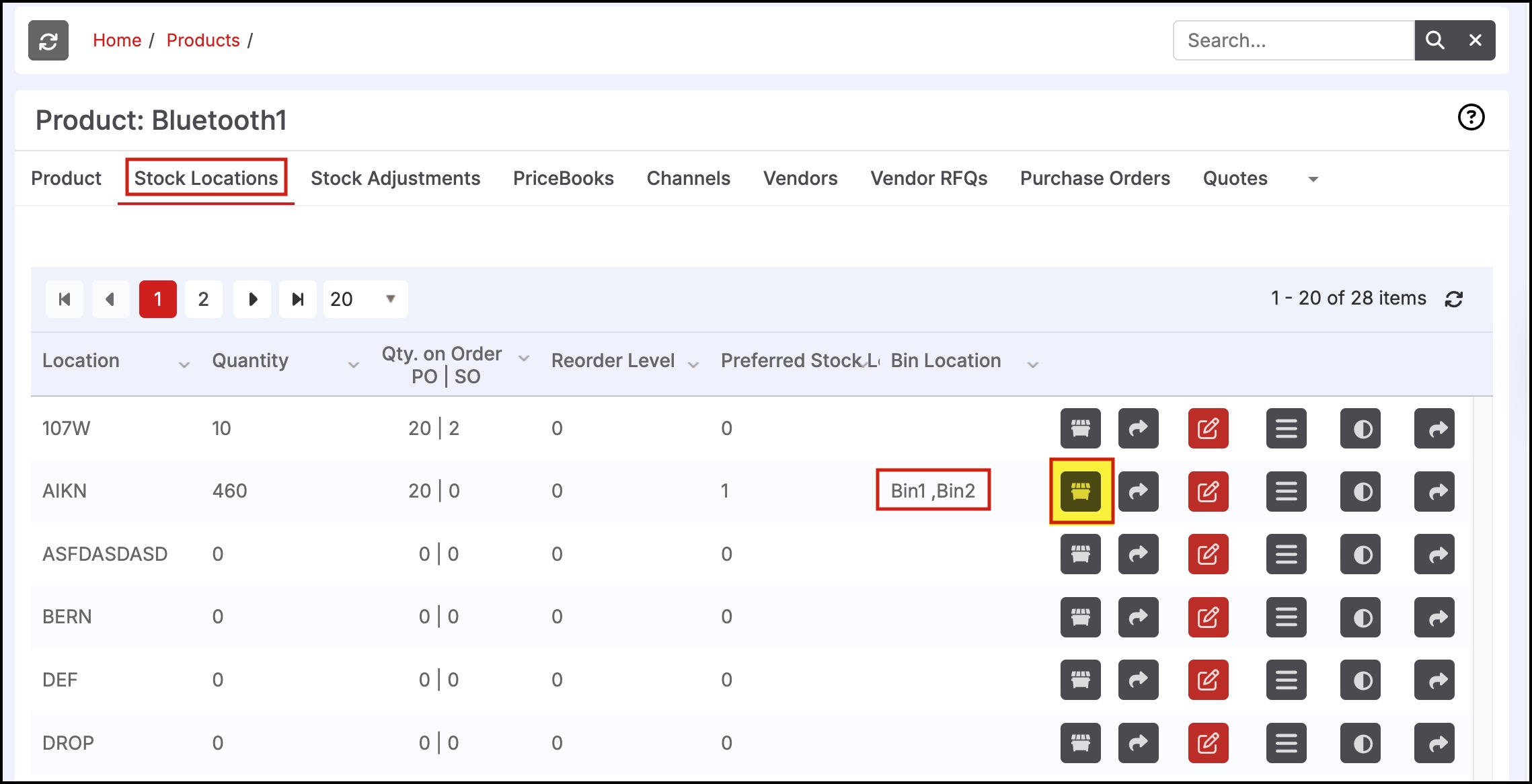
Task: Refresh grid icon next to 28 items
Action: [1454, 299]
